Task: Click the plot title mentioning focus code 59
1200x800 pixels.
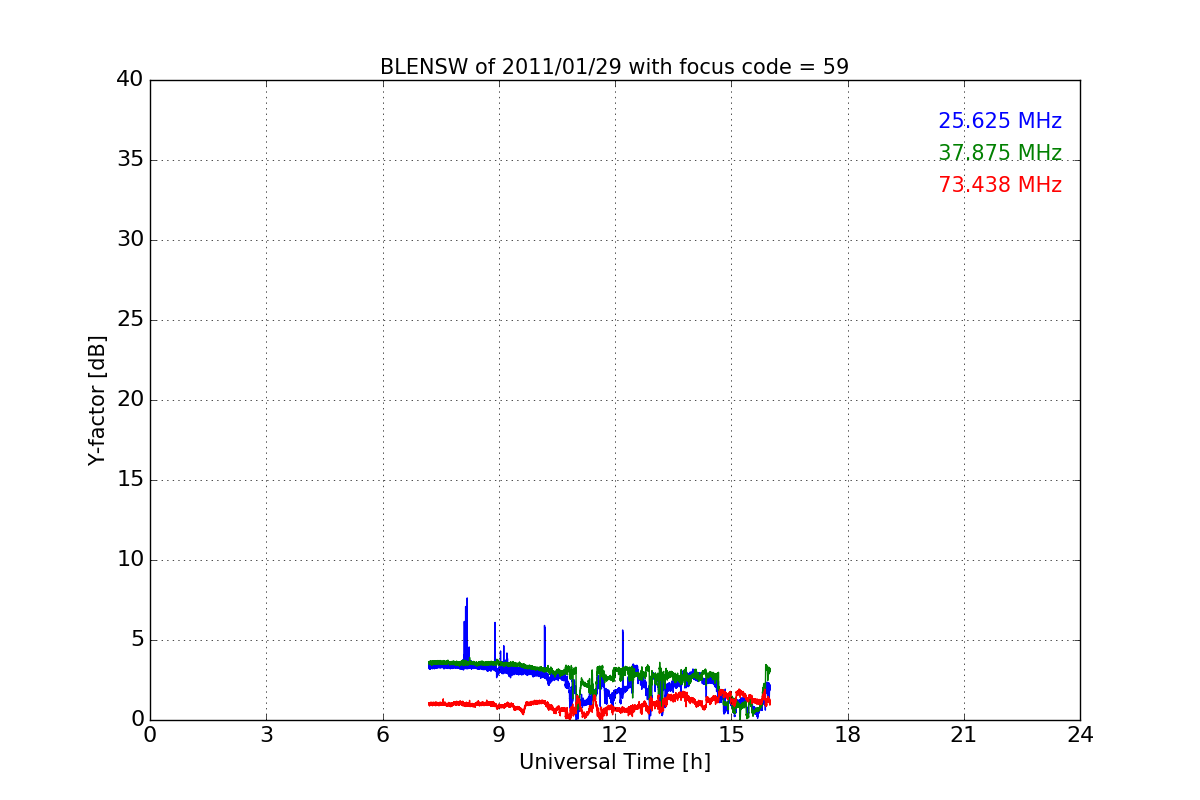Action: (x=614, y=67)
